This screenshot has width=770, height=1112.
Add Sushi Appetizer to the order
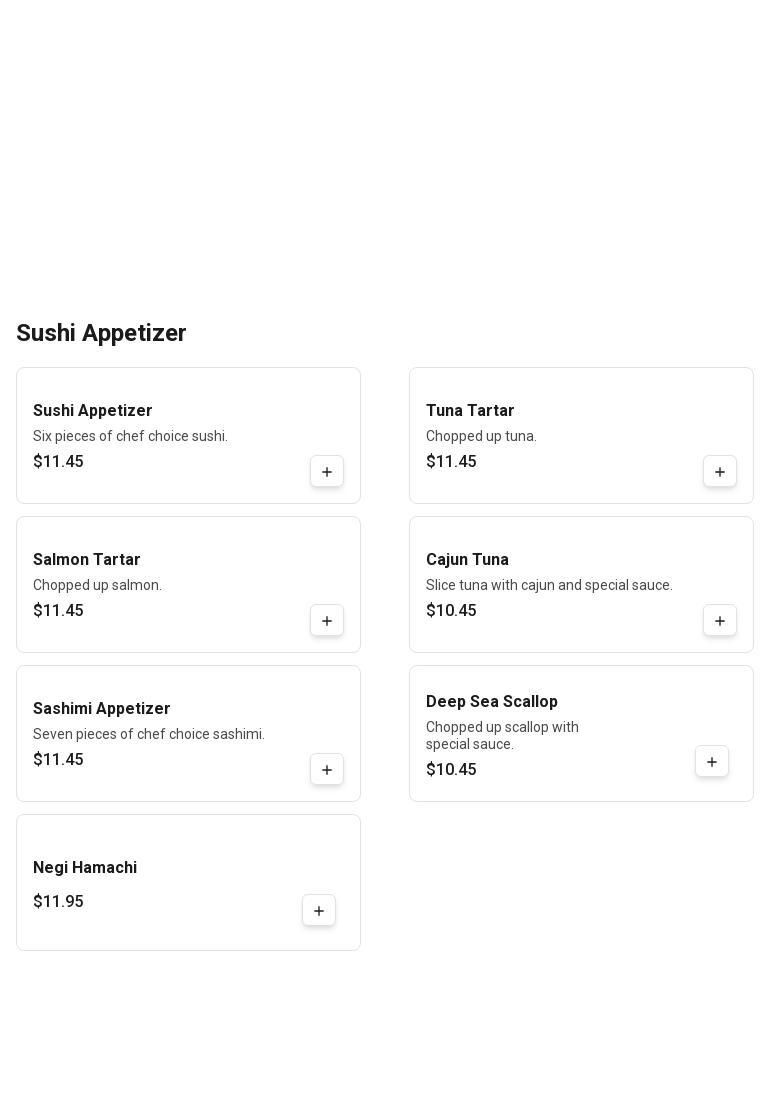tap(327, 472)
